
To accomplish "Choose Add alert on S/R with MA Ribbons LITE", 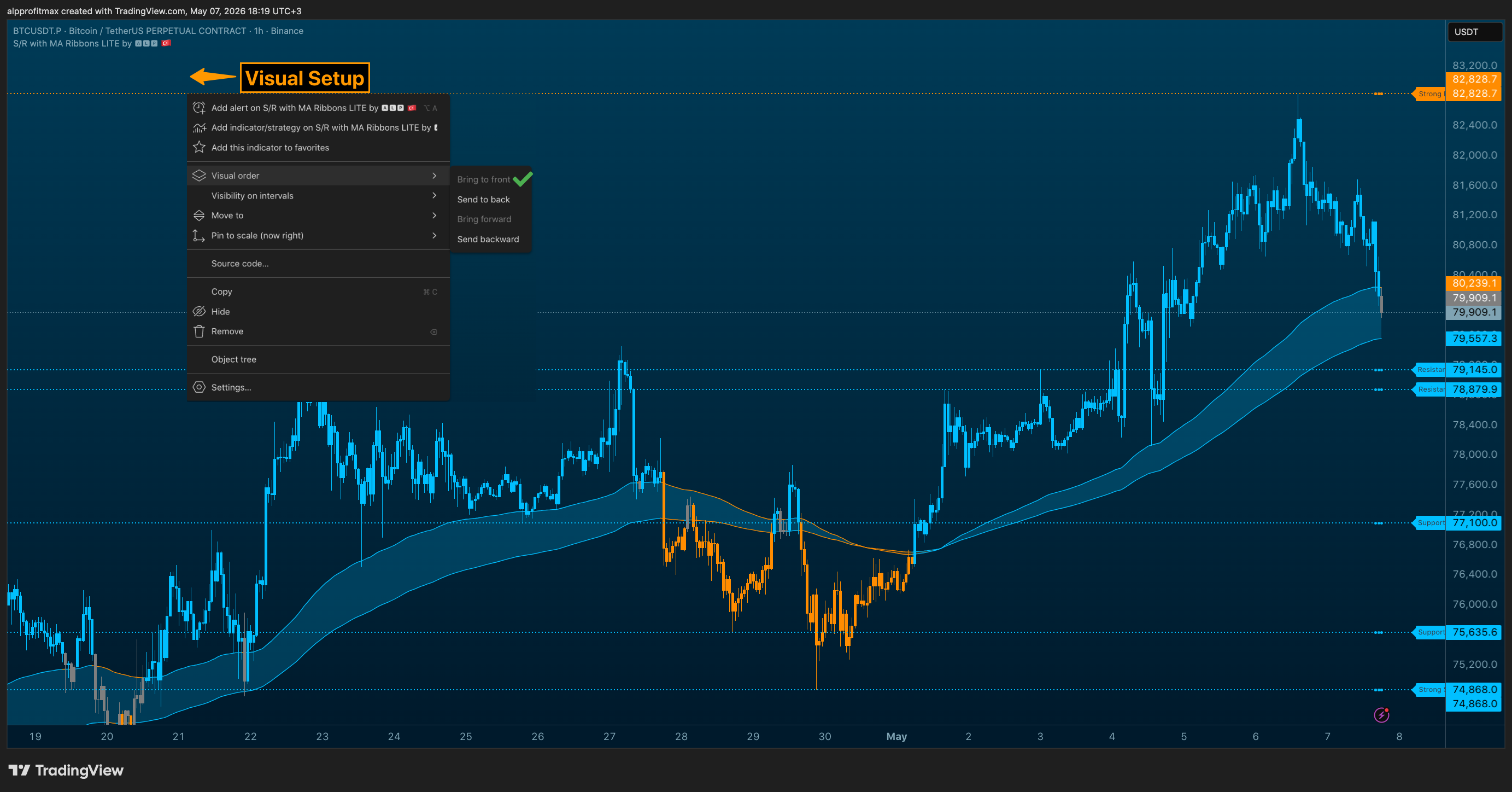I will (x=318, y=108).
